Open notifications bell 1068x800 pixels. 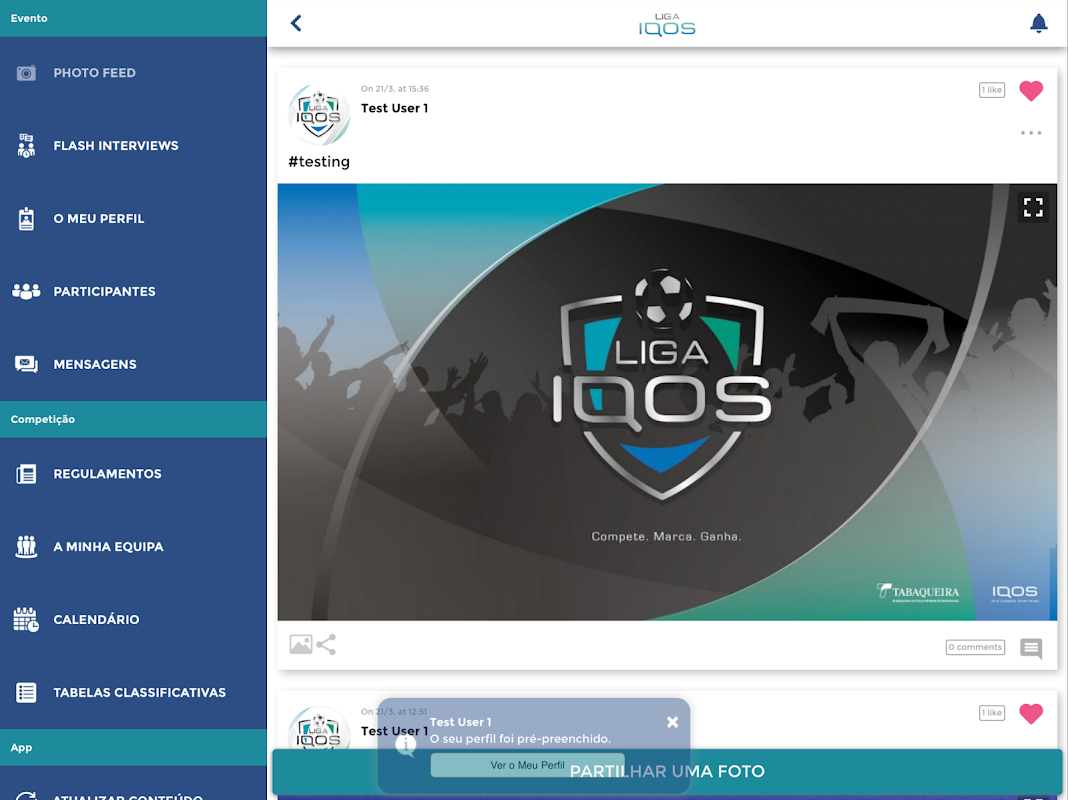click(1038, 23)
